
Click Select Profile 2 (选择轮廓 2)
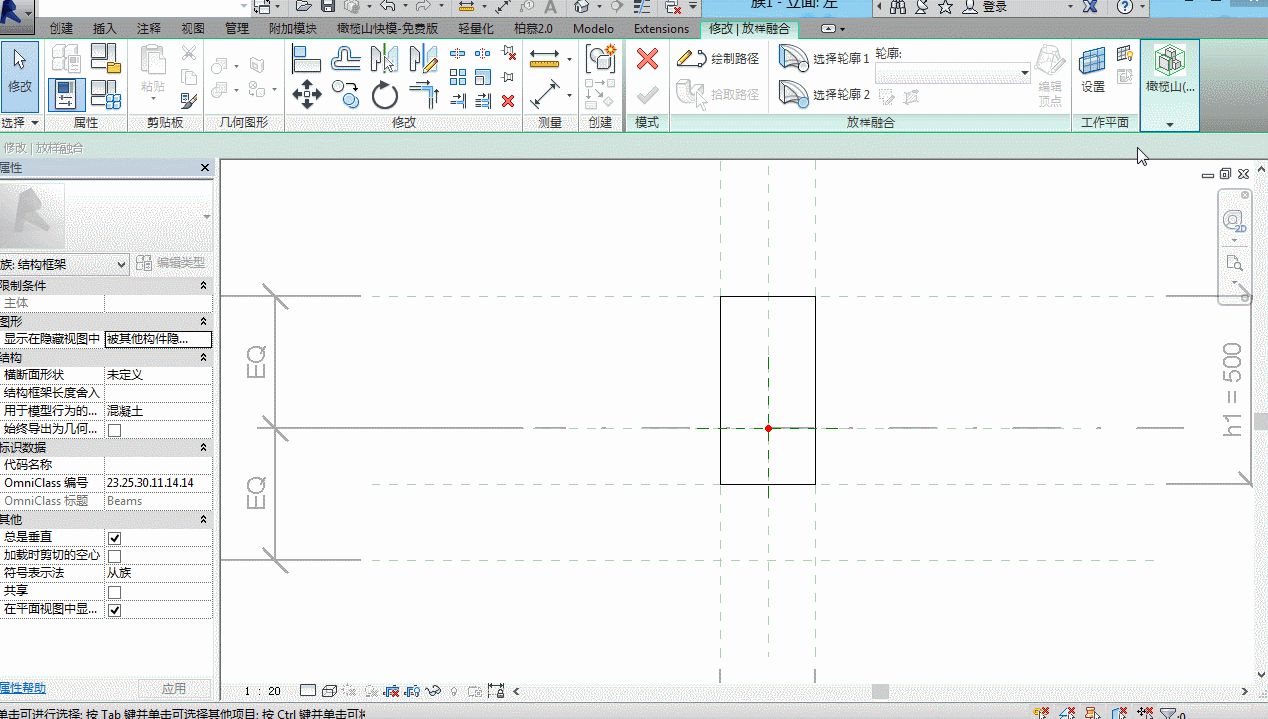click(x=825, y=95)
